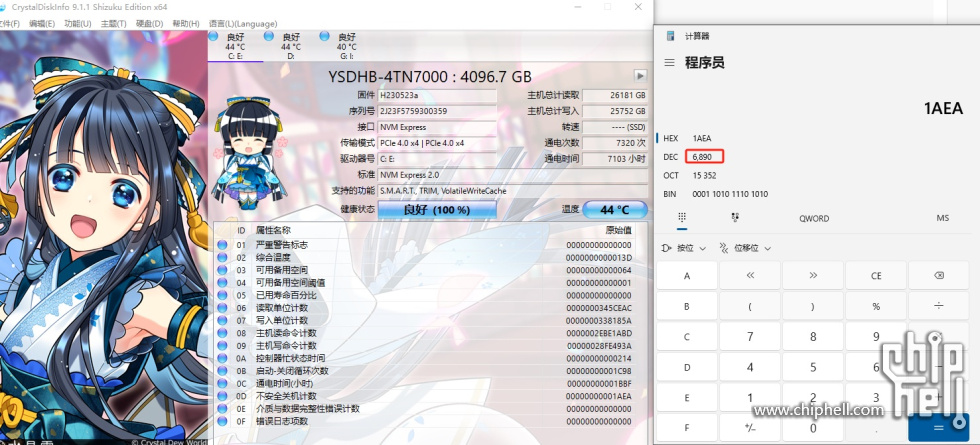Screen dimensions: 980x445
Task: Click the percent % key in Calculator
Action: pyautogui.click(x=876, y=306)
